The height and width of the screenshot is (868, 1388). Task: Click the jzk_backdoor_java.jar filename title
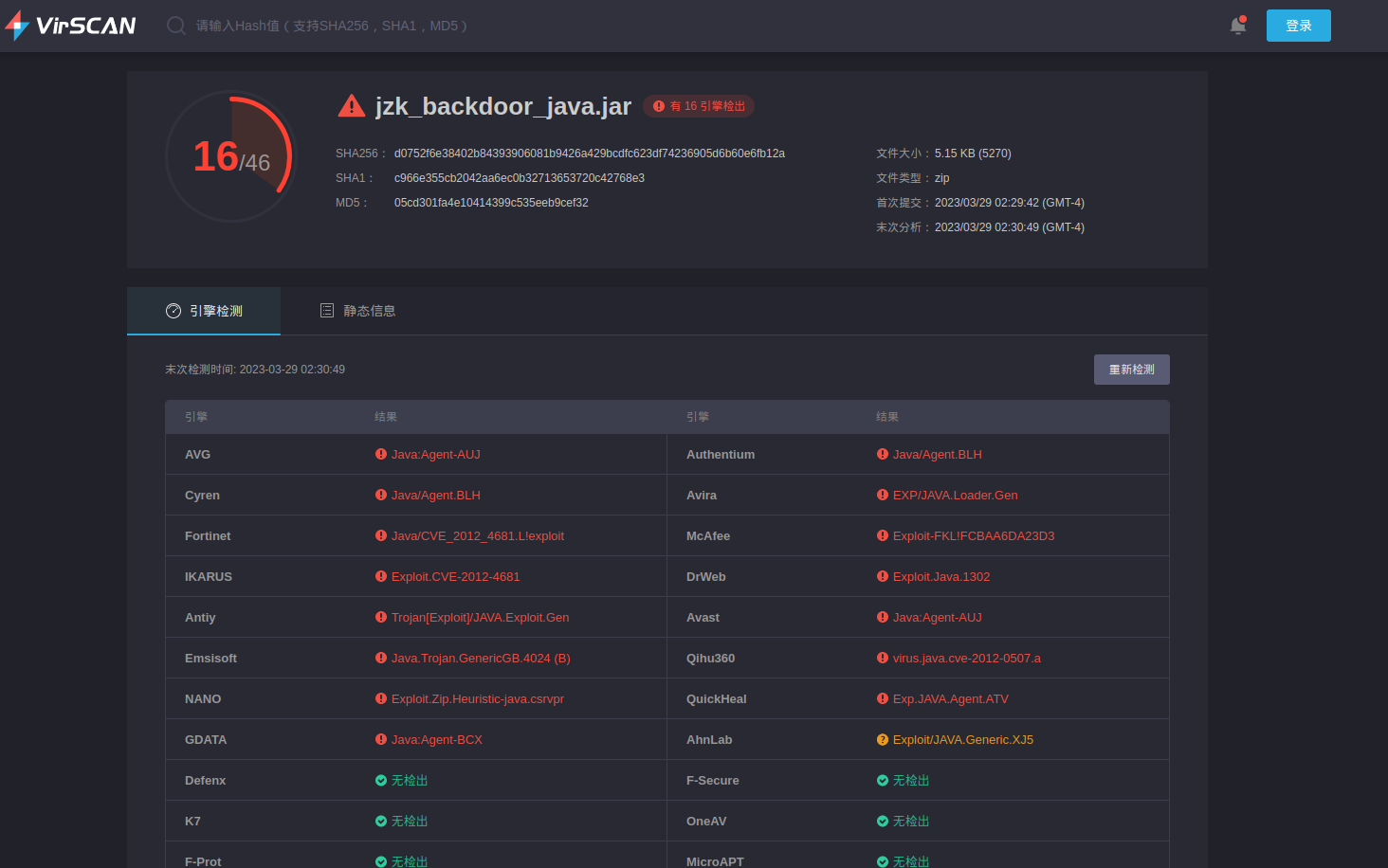[x=503, y=106]
